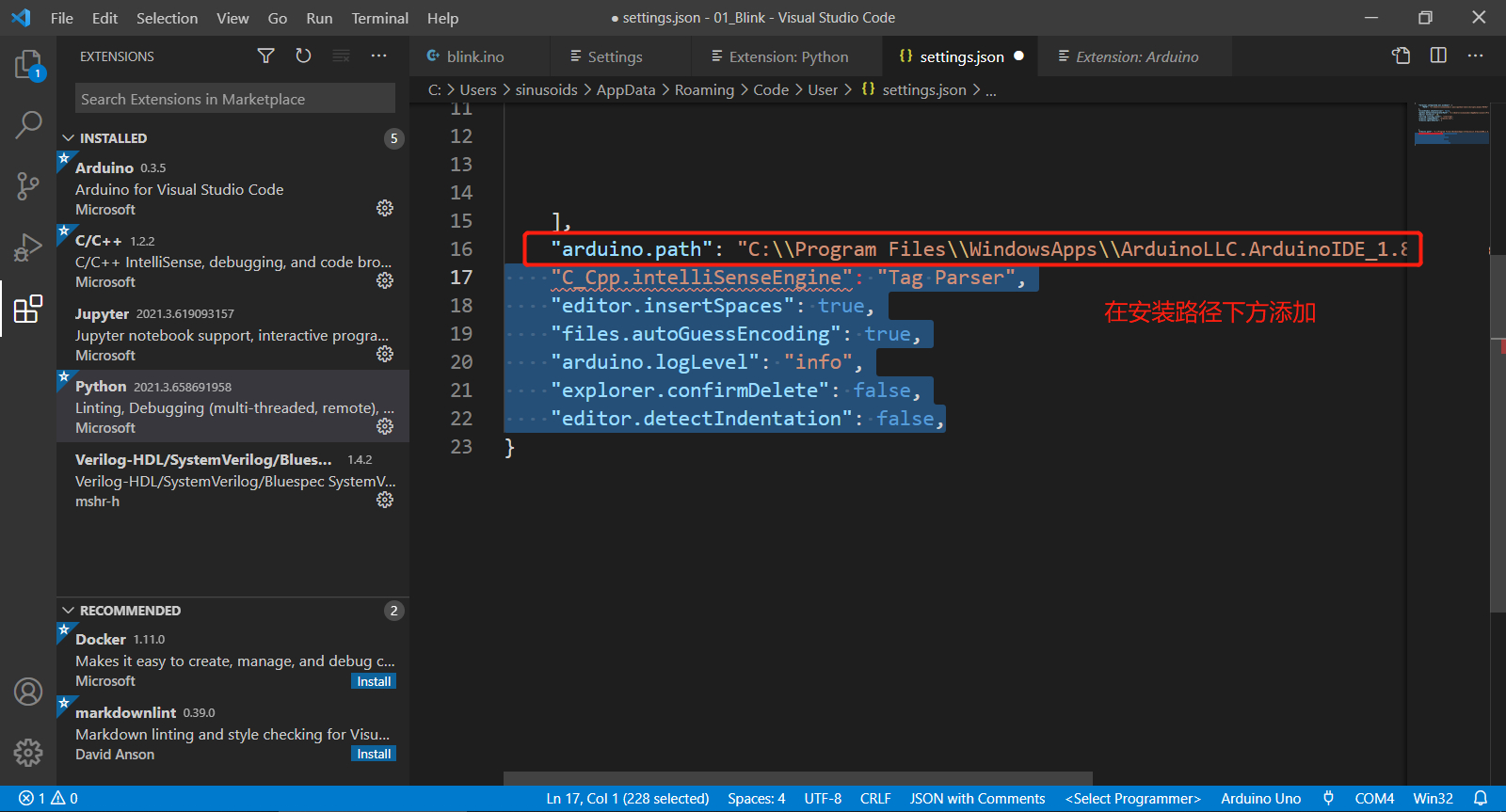Switch to the Extension: Arduino tab
Image resolution: width=1506 pixels, height=812 pixels.
[1136, 56]
